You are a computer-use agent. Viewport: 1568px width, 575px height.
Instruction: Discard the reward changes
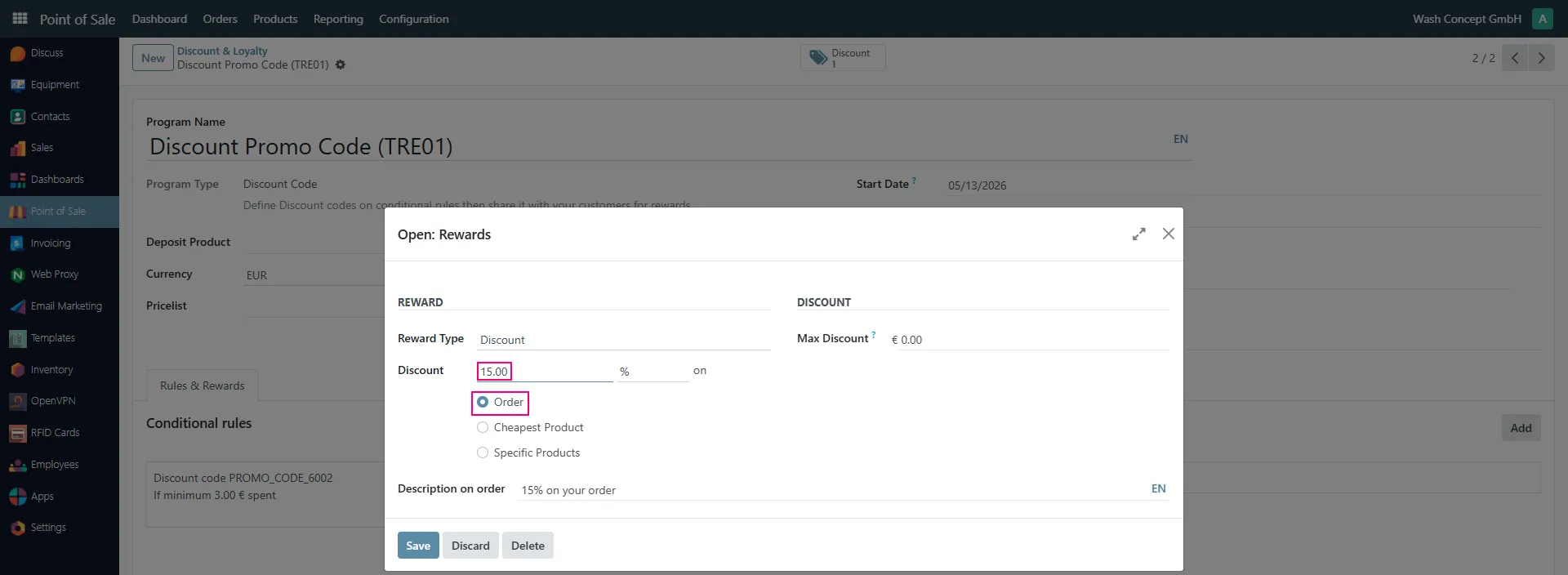(x=470, y=546)
